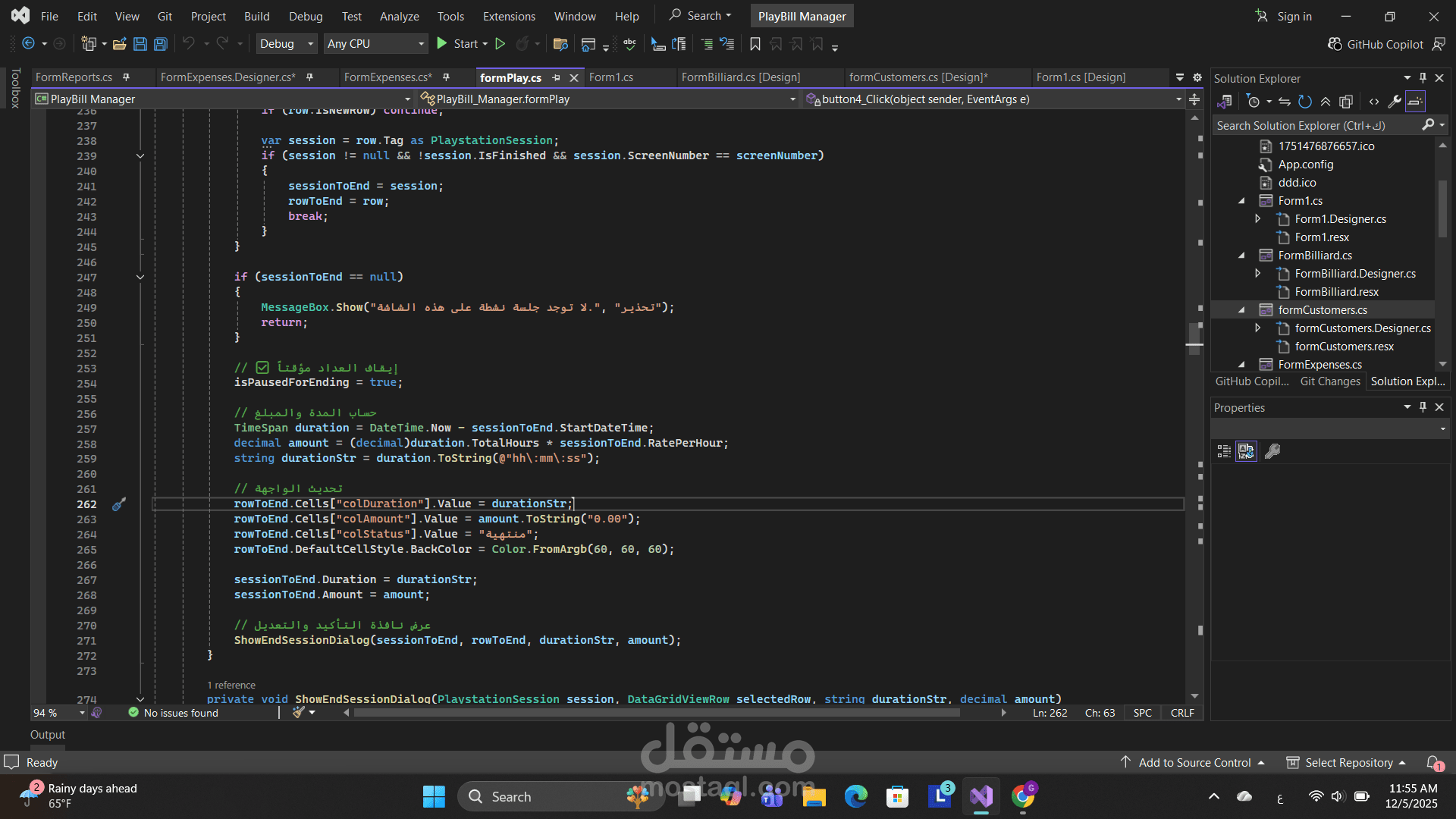Click Collapse All in Solution Explorer toolbar
Viewport: 1456px width, 819px height.
pyautogui.click(x=1326, y=102)
